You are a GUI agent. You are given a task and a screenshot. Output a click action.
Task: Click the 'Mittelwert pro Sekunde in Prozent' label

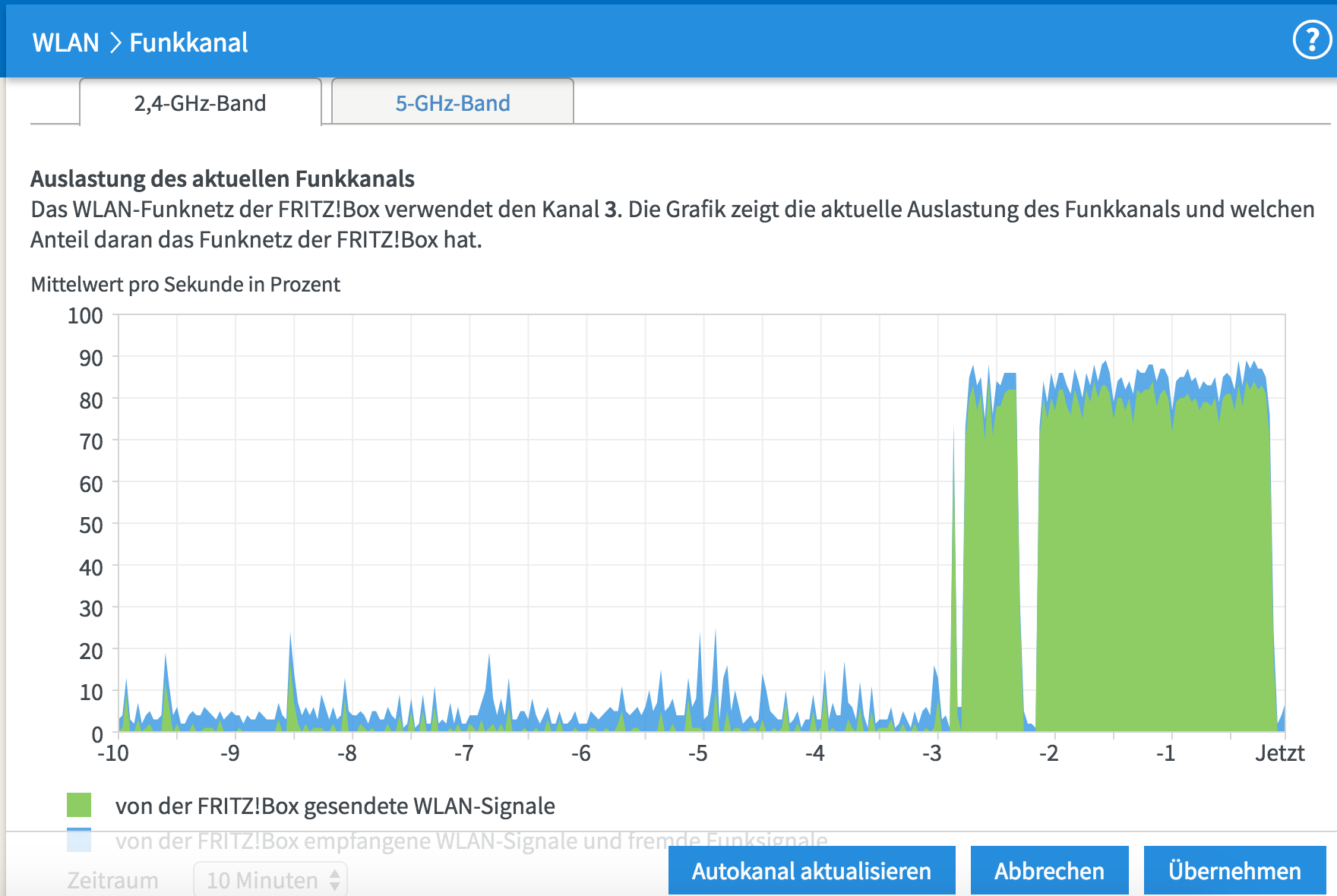point(185,284)
